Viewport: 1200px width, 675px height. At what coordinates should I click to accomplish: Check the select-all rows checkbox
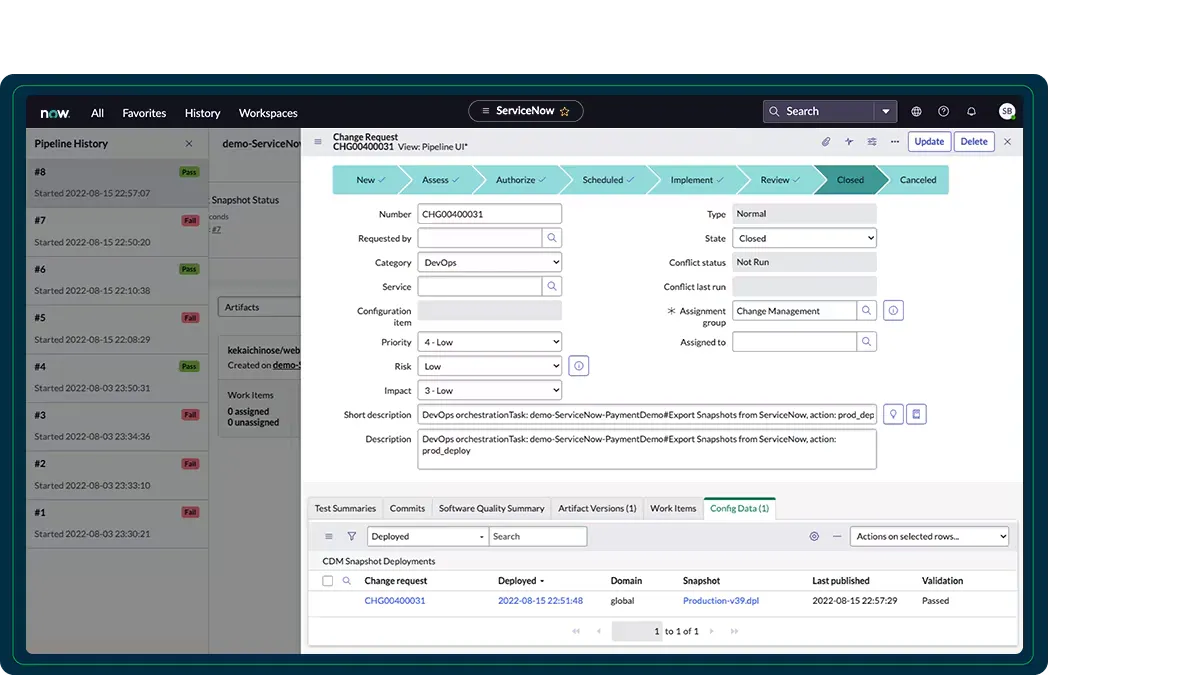tap(328, 581)
